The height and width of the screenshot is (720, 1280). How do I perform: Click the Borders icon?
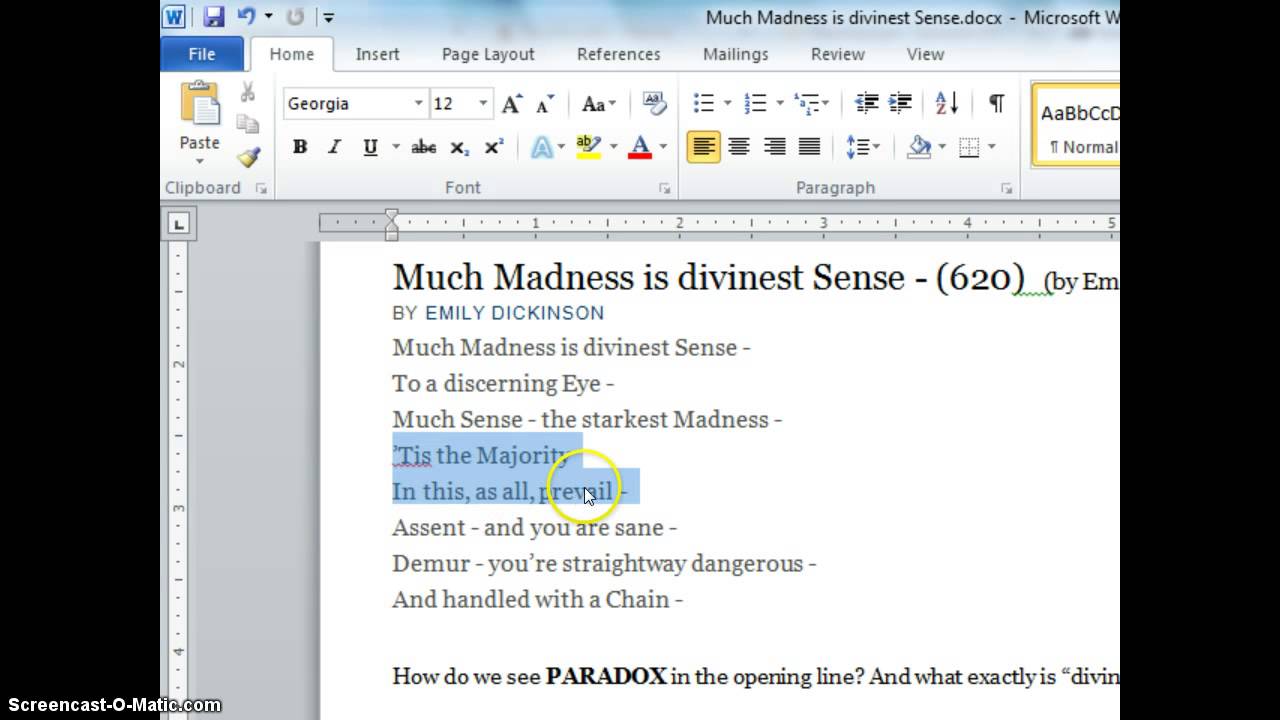(969, 147)
